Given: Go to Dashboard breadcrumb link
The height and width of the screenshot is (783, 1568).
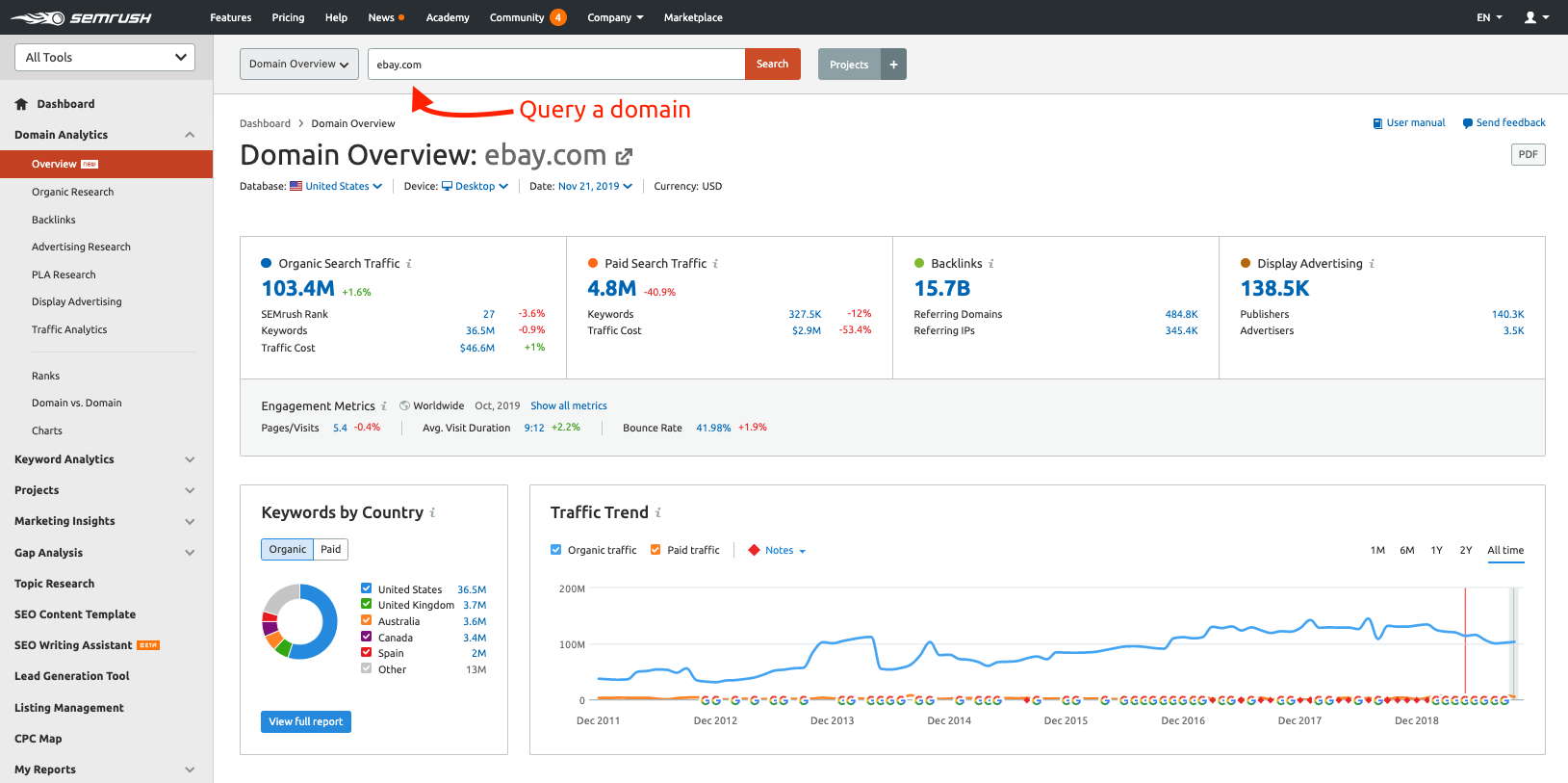Looking at the screenshot, I should [x=265, y=123].
